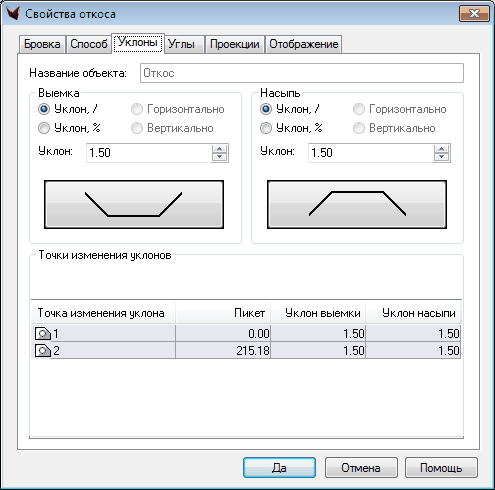Screen dimensions: 495x490
Task: Click the Насыпь Уклон value field
Action: pyautogui.click(x=371, y=153)
